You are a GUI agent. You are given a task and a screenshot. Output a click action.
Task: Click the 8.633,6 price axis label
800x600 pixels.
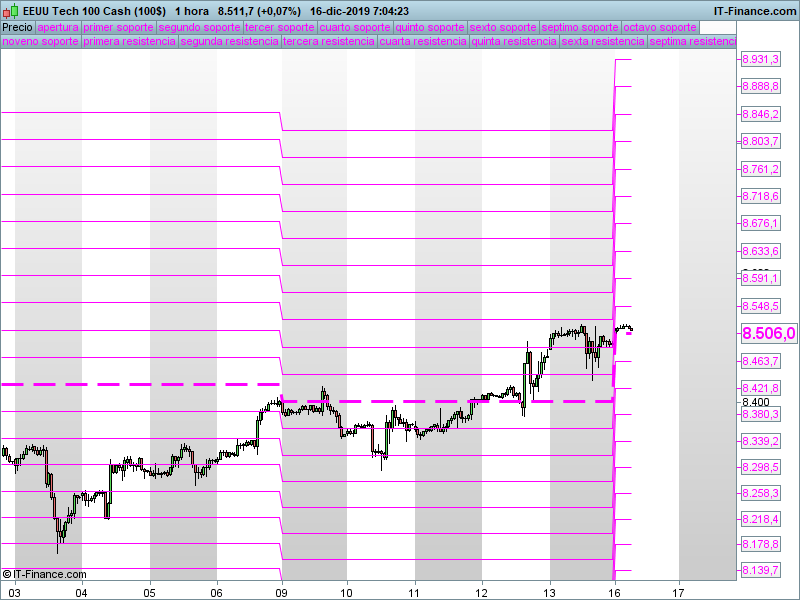[760, 251]
